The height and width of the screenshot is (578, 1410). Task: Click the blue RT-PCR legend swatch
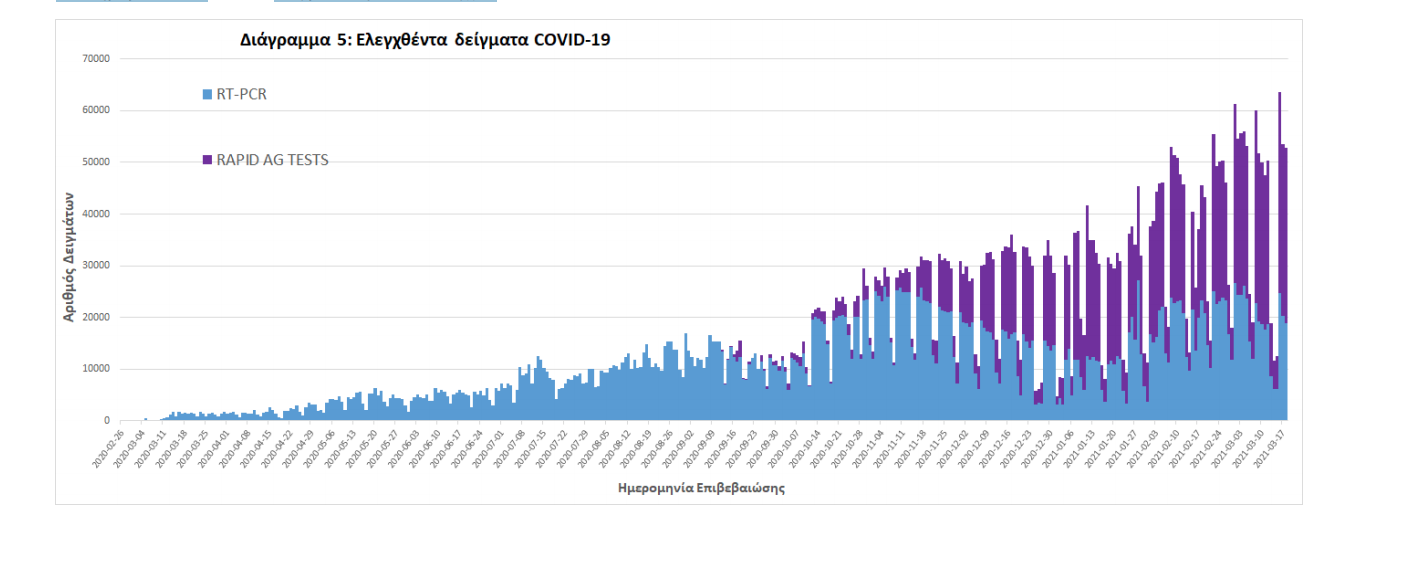[207, 95]
